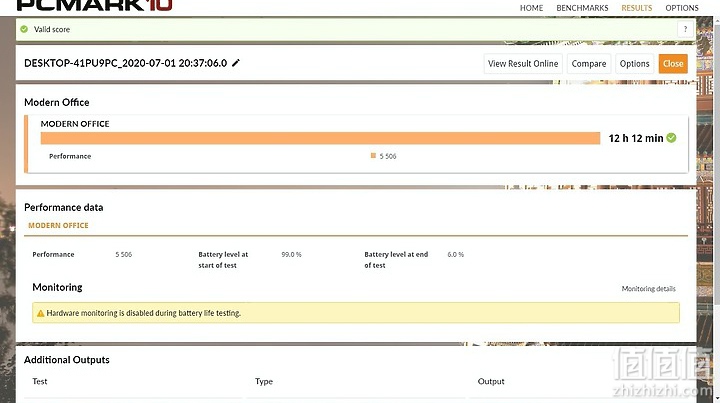Image resolution: width=720 pixels, height=403 pixels.
Task: Open the question mark help button
Action: 685,29
